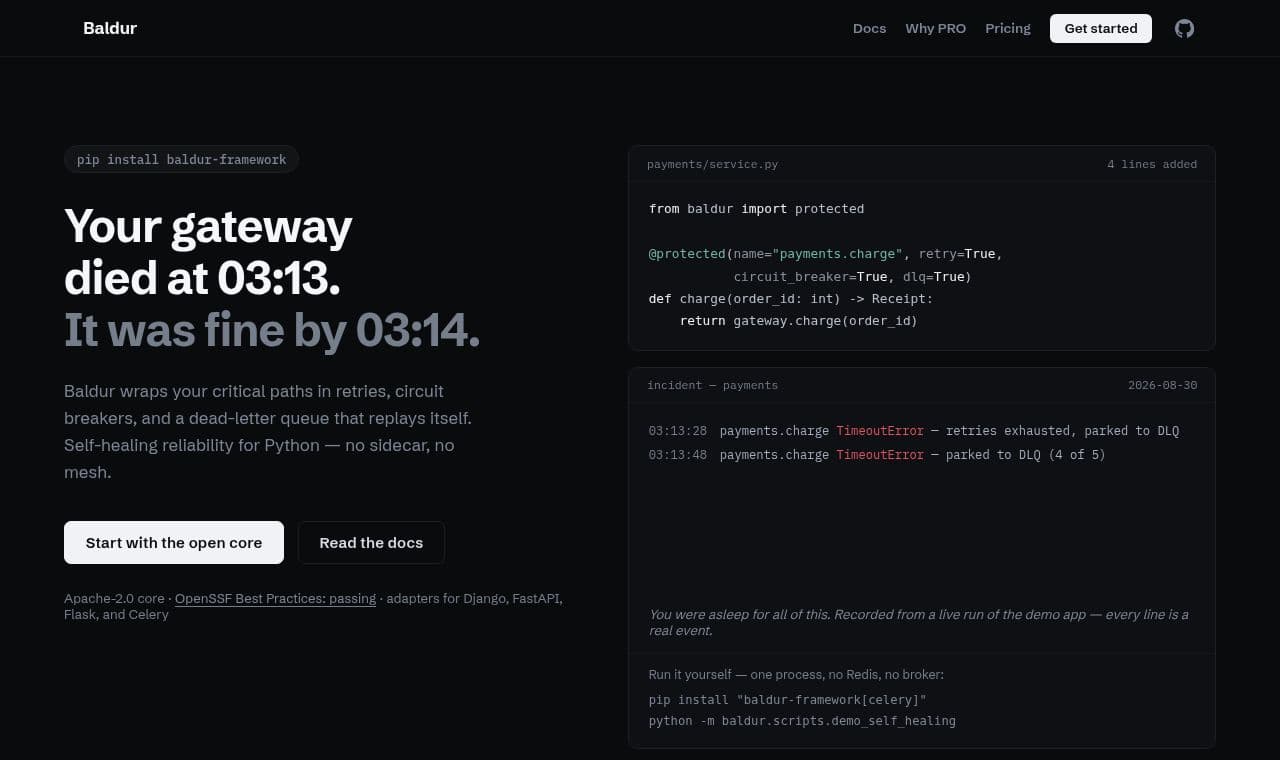Viewport: 1280px width, 760px height.
Task: Open the Docs menu item
Action: [x=869, y=28]
